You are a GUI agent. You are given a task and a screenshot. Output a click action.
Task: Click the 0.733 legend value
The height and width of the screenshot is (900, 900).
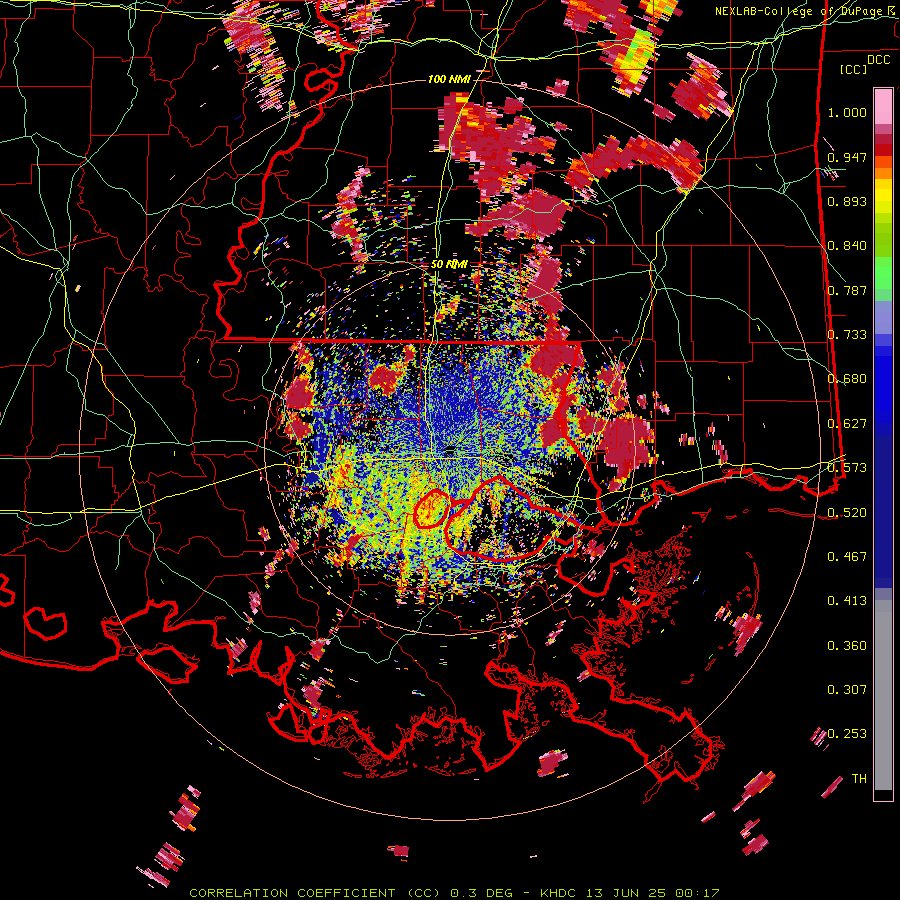click(x=847, y=335)
